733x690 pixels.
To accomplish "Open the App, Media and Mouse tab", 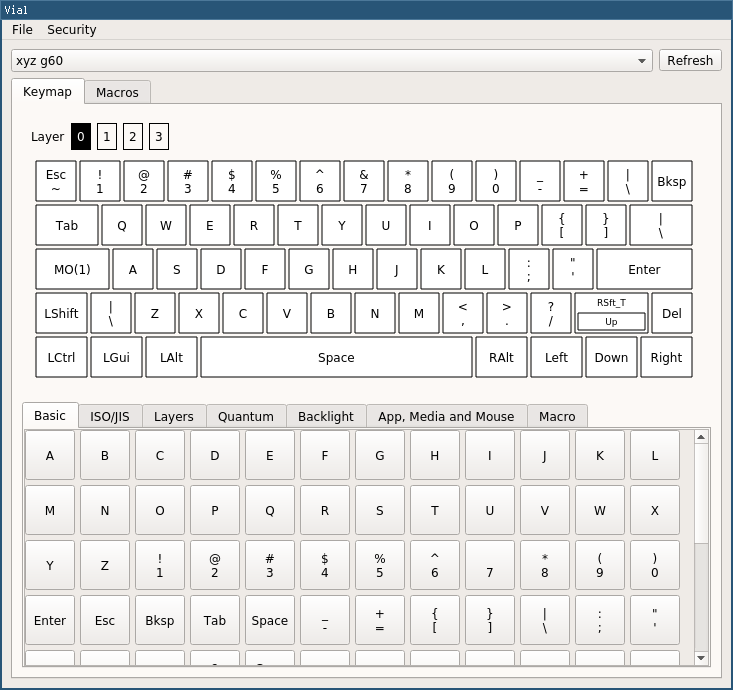I will coord(446,416).
